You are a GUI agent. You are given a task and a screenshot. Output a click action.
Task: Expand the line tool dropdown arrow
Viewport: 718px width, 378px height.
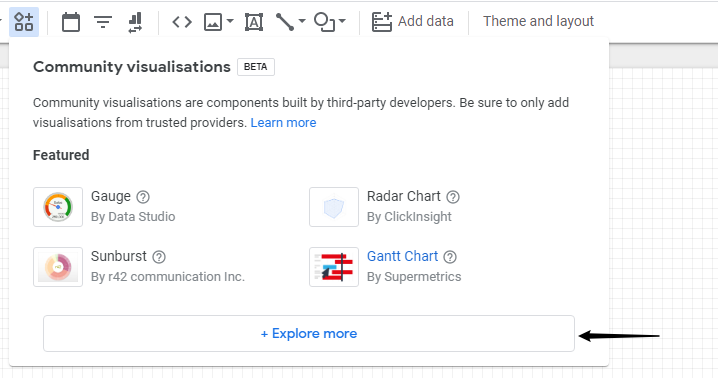coord(302,21)
